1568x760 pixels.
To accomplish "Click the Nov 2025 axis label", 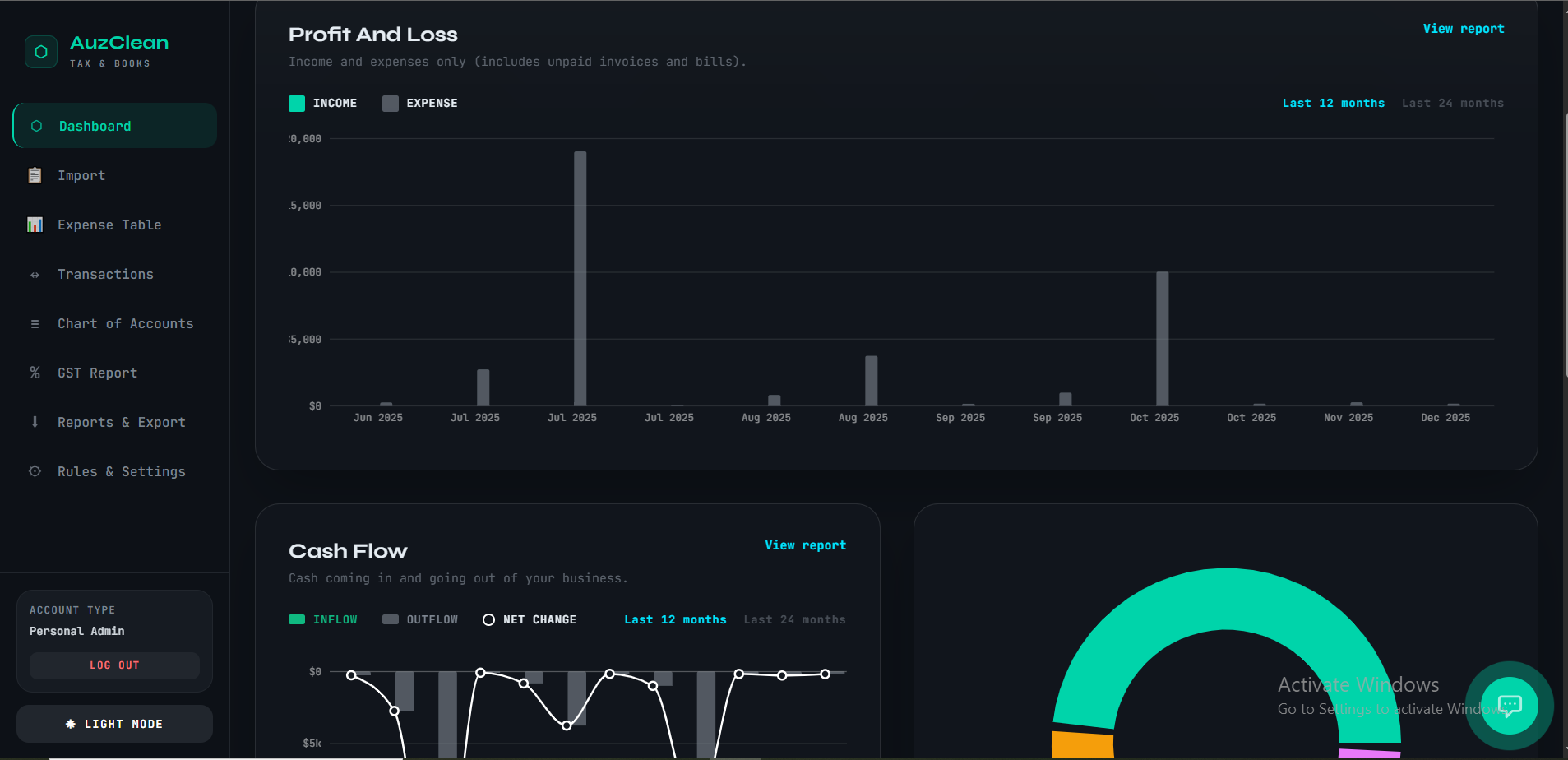I will click(x=1348, y=418).
